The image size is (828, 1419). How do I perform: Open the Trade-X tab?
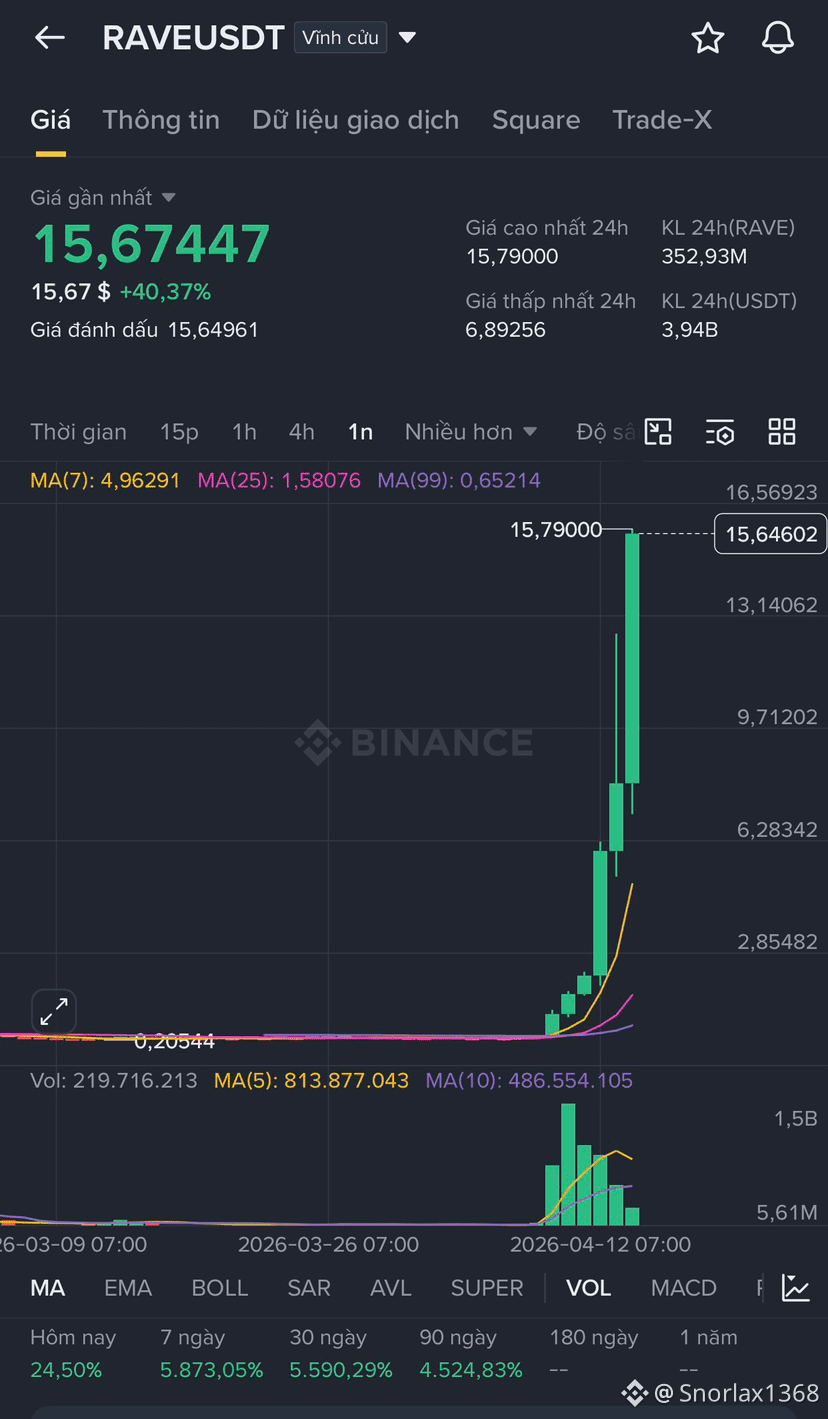662,120
